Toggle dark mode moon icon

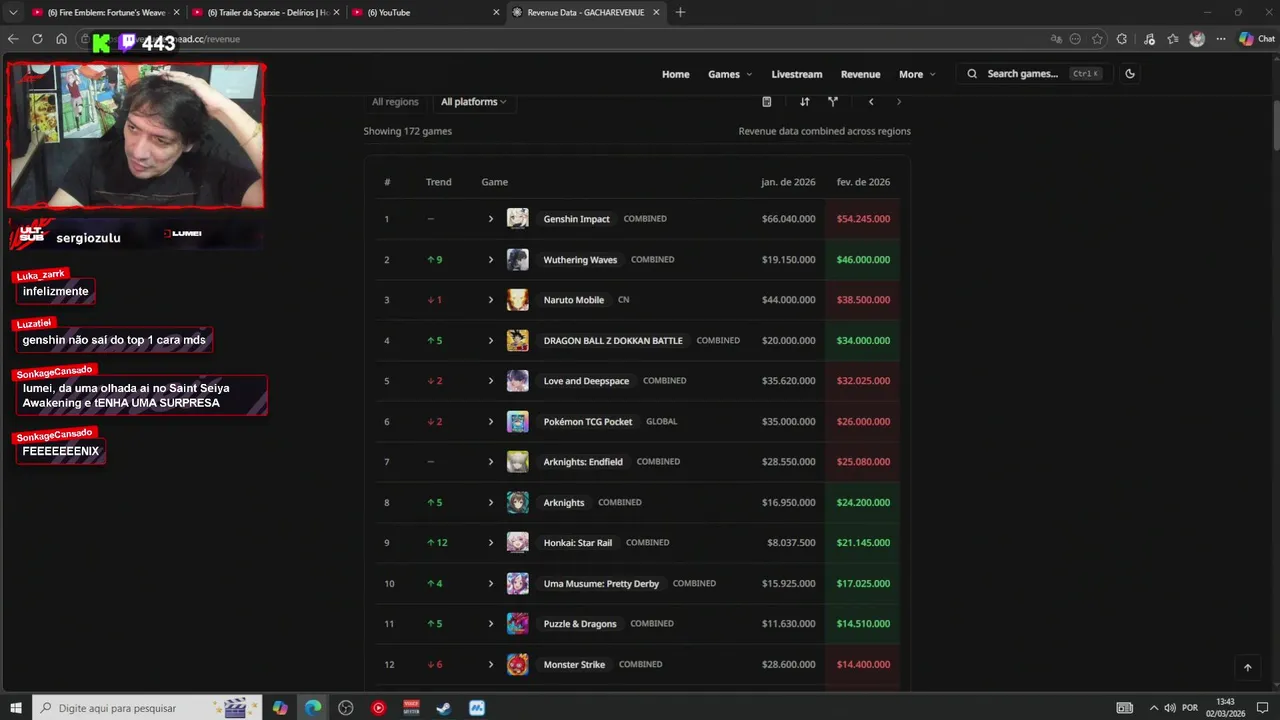[x=1130, y=74]
